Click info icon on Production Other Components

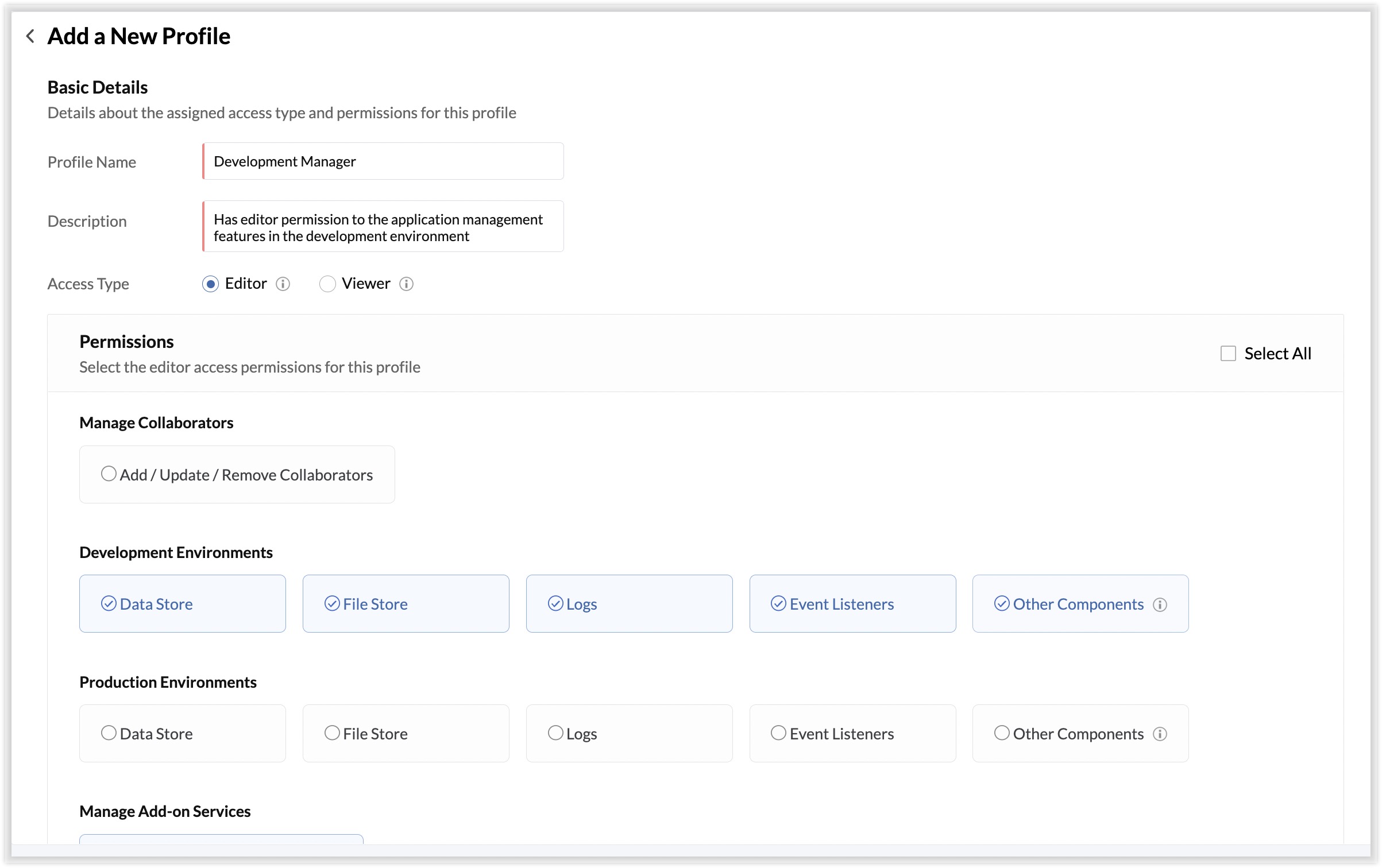click(1160, 734)
